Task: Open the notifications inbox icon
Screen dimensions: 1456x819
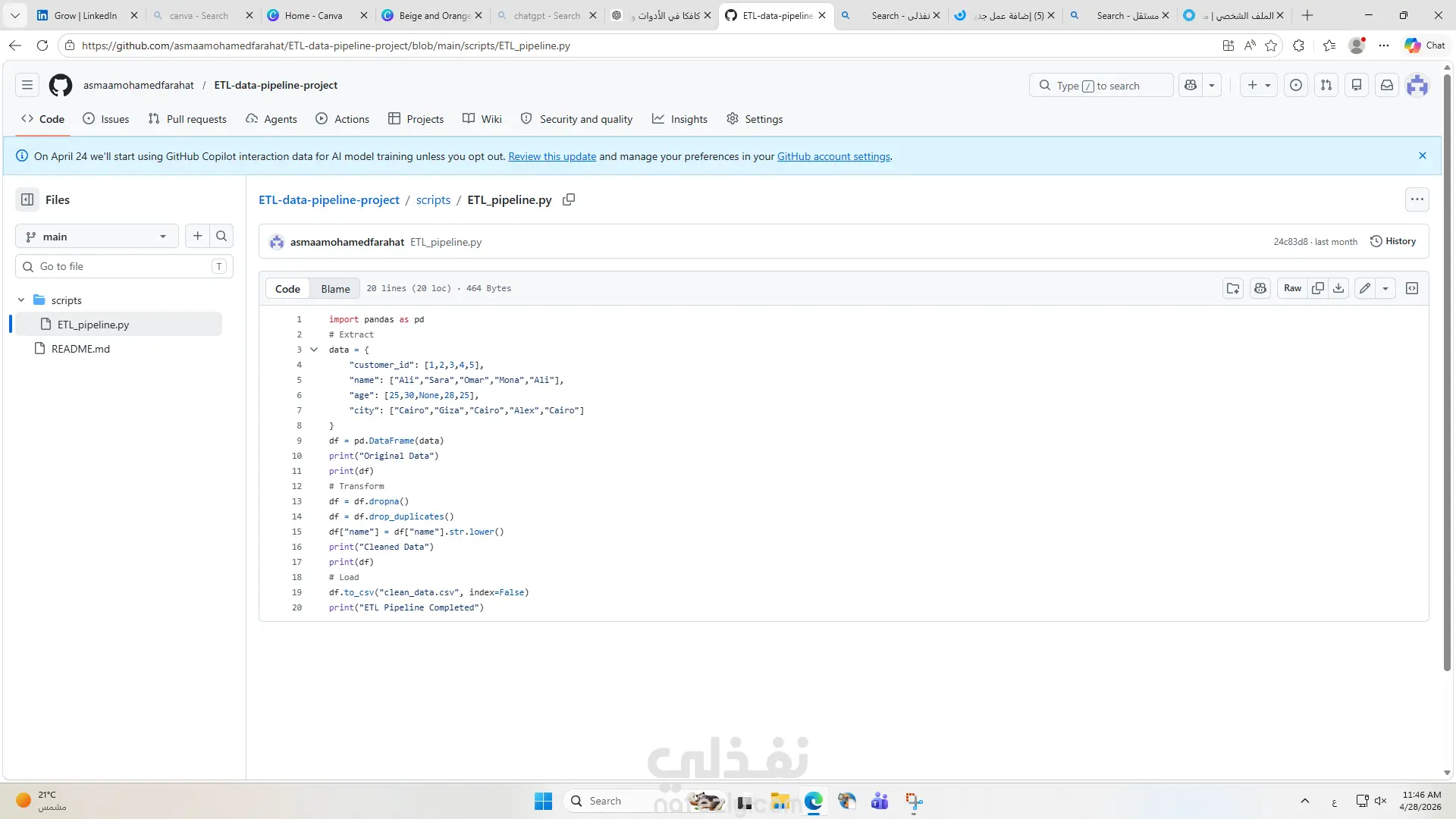Action: 1387,85
